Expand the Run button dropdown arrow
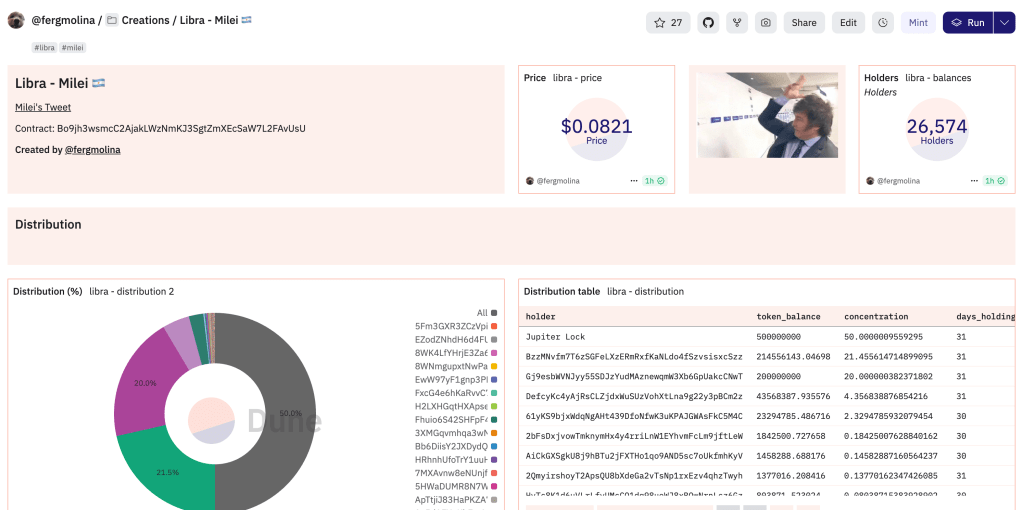1023x510 pixels. click(x=1004, y=23)
